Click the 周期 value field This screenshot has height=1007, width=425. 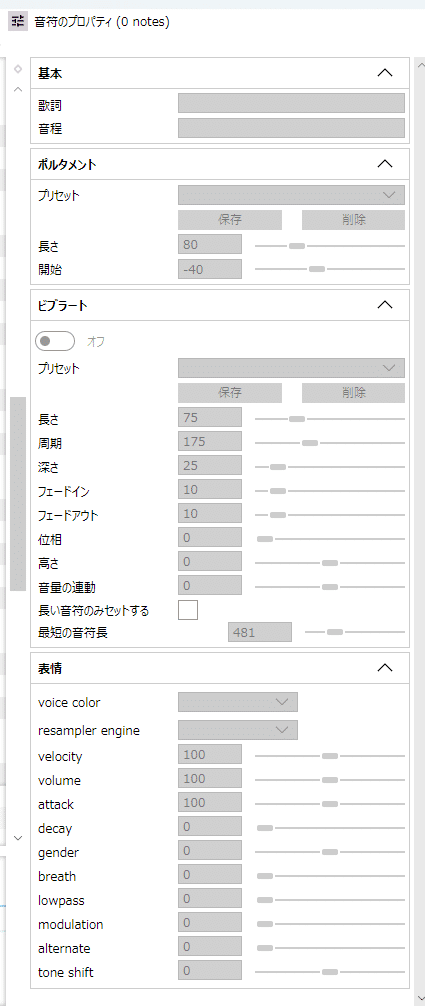[210, 441]
